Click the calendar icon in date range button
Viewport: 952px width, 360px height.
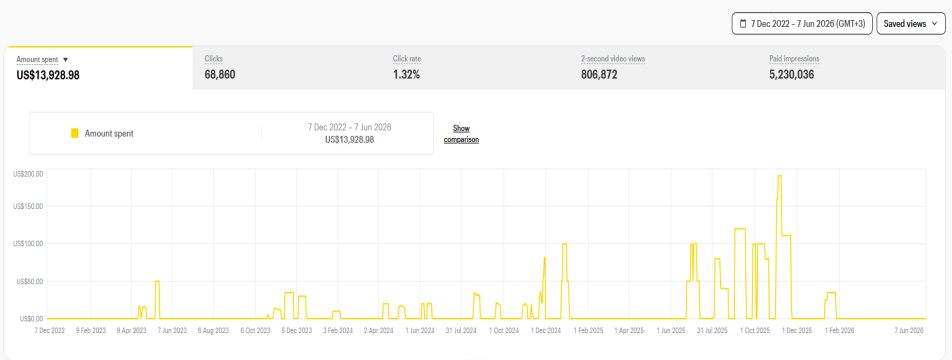click(x=743, y=24)
